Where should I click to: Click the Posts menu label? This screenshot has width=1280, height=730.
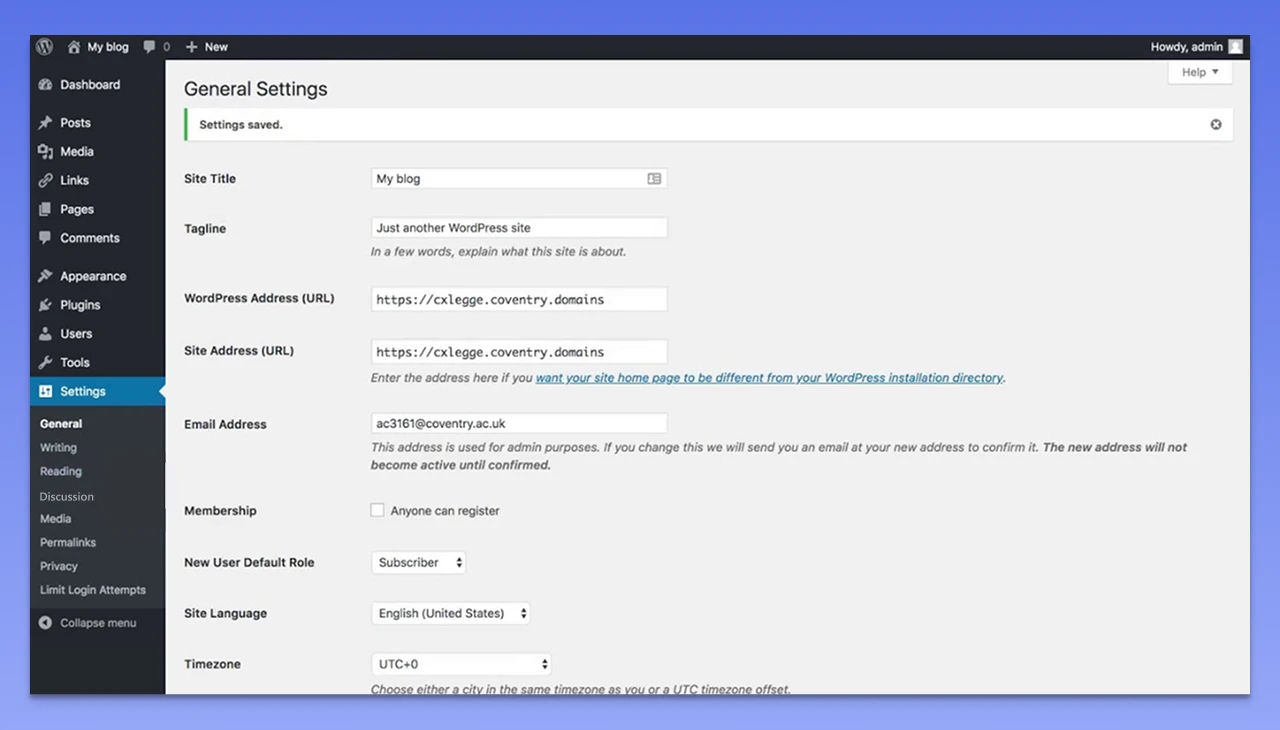click(x=75, y=123)
